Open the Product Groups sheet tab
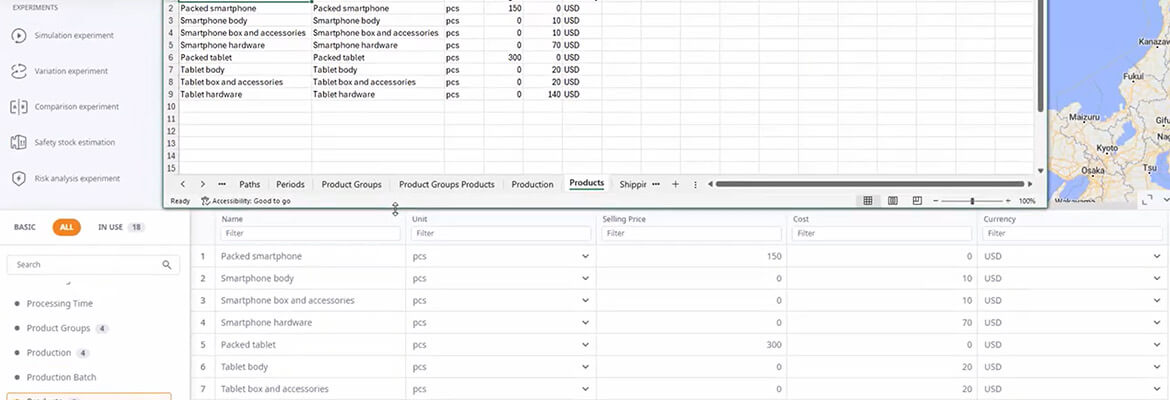Screen dimensions: 1170x400 click(351, 184)
